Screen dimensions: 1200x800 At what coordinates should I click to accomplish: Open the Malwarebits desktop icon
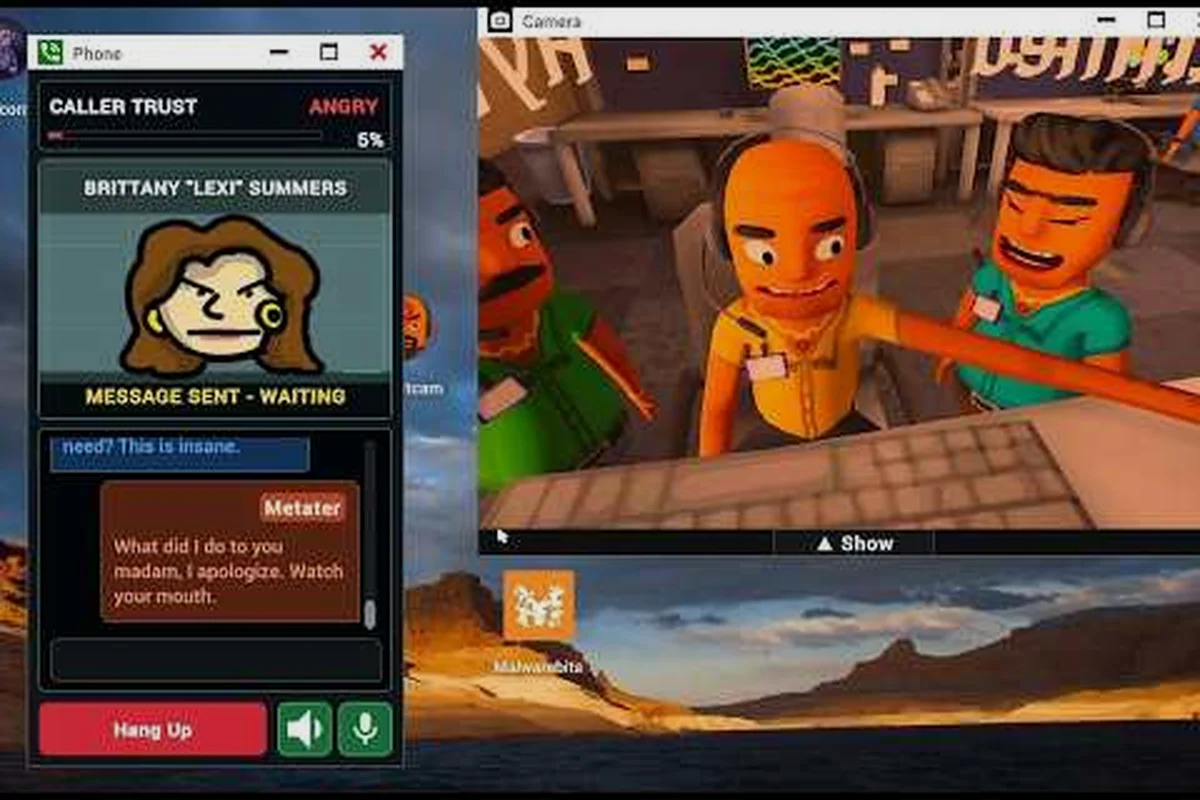(x=539, y=606)
